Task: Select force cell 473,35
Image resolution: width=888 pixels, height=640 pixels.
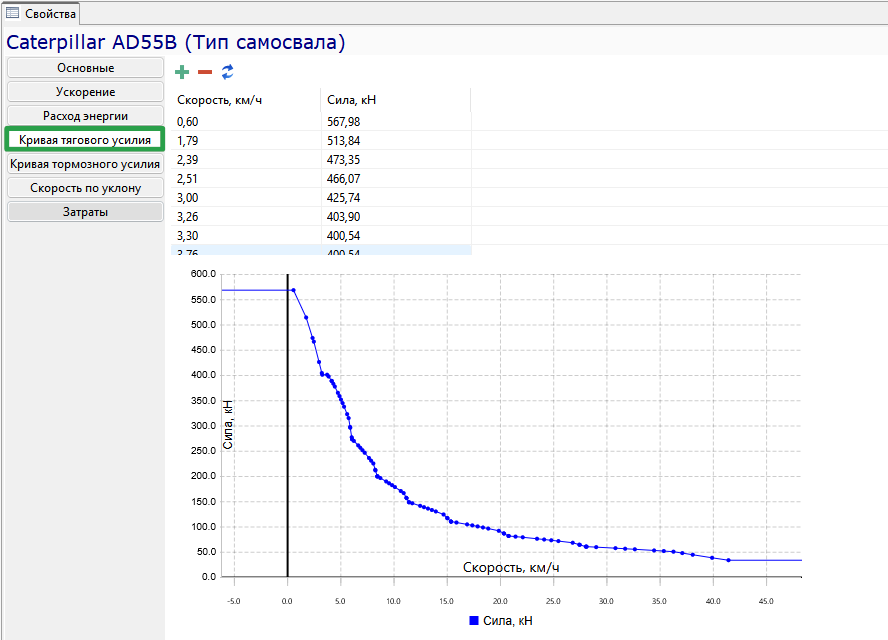Action: coord(396,160)
